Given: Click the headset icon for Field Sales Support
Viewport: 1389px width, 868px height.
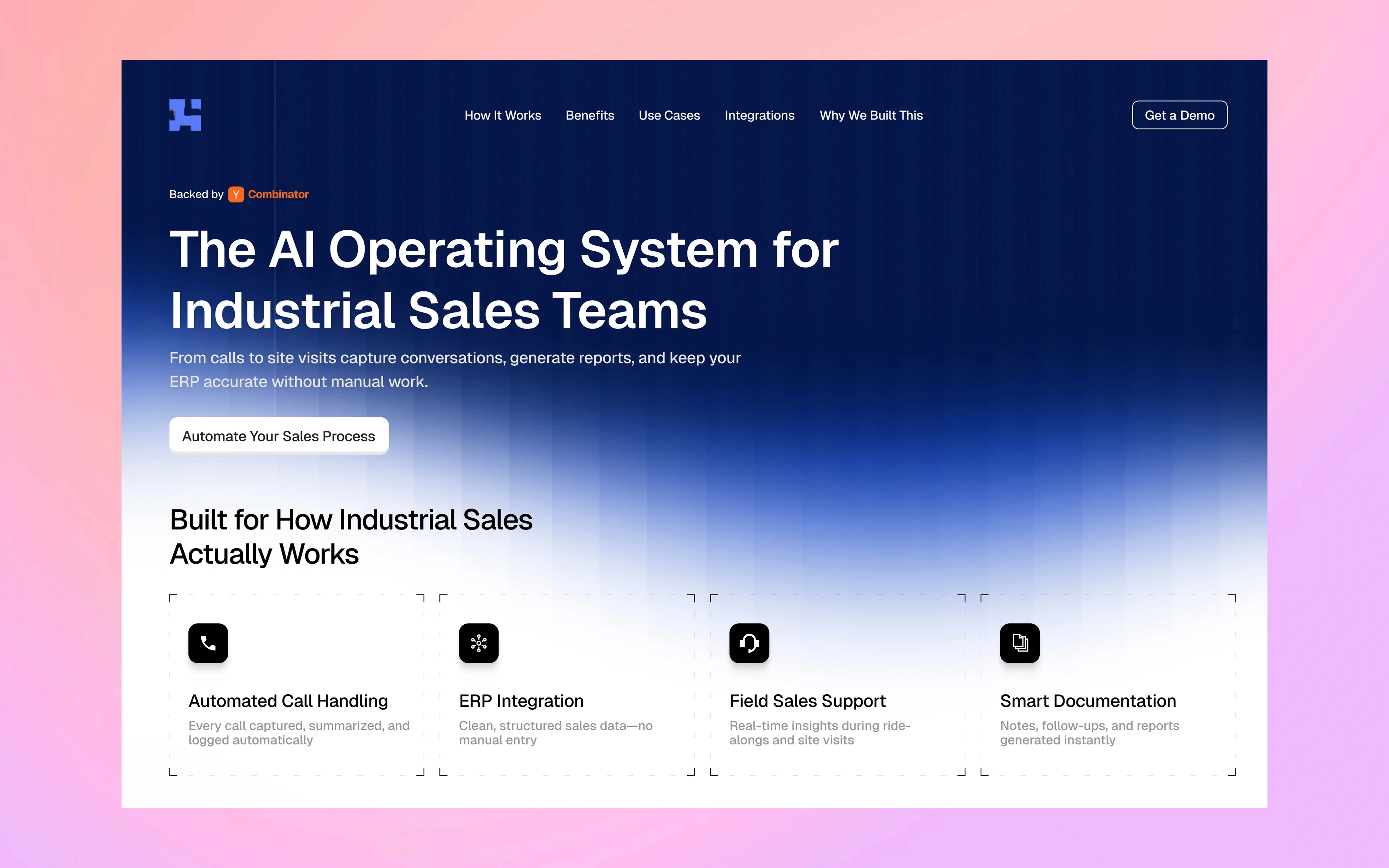Looking at the screenshot, I should click(x=749, y=643).
